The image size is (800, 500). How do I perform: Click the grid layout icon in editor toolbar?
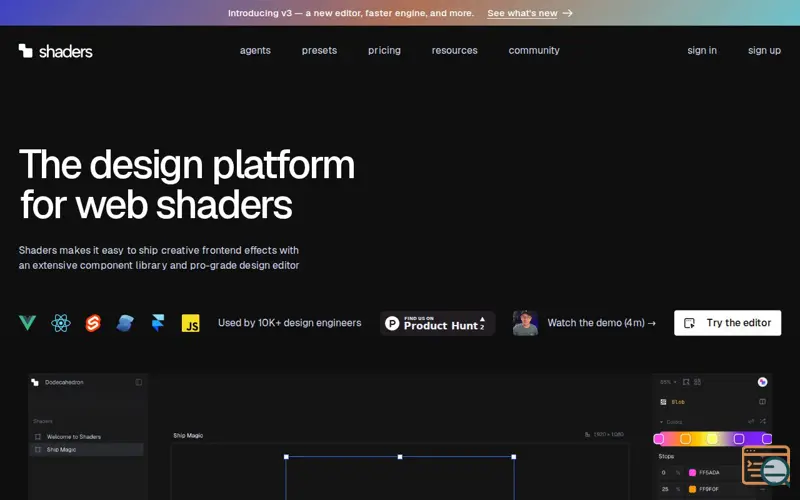697,382
